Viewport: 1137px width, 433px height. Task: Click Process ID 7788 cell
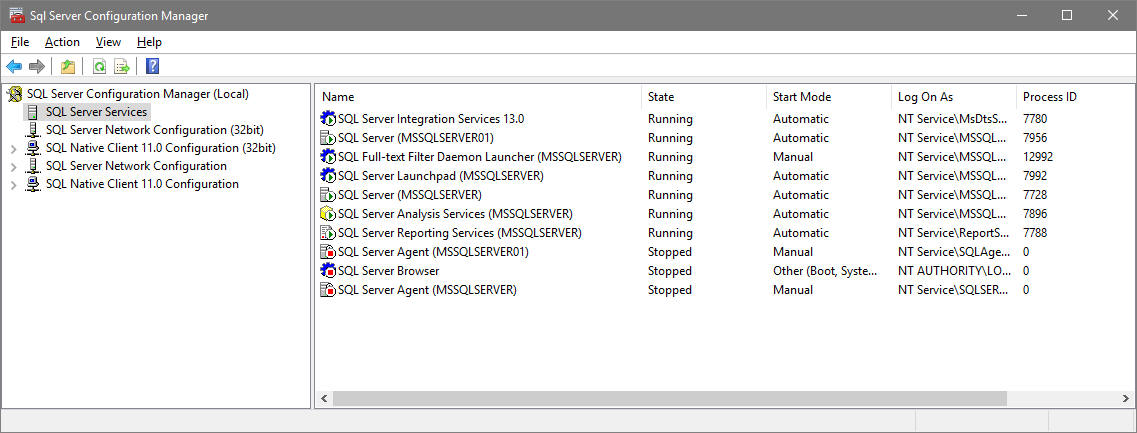point(1035,233)
